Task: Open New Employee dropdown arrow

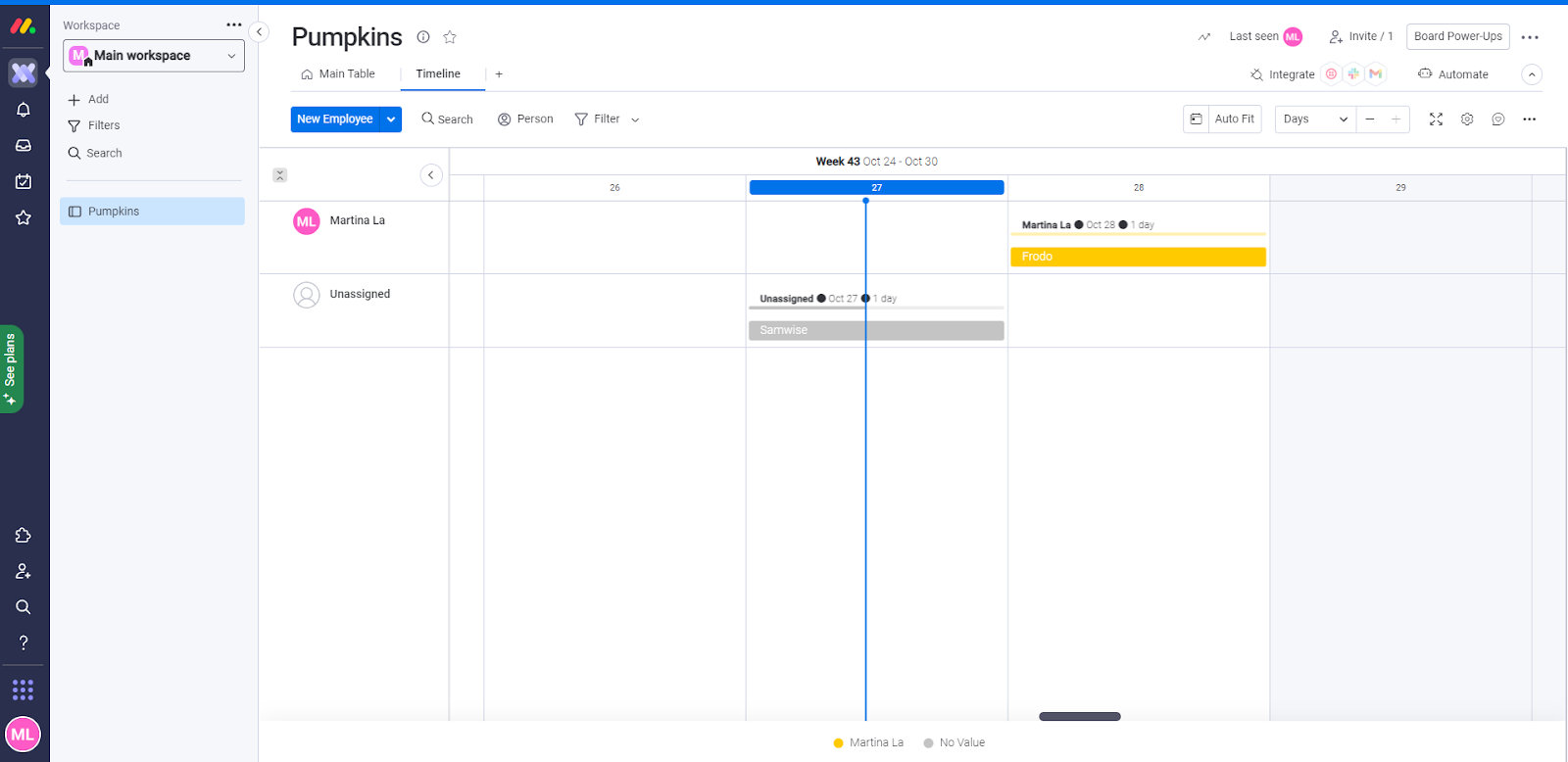Action: coord(391,119)
